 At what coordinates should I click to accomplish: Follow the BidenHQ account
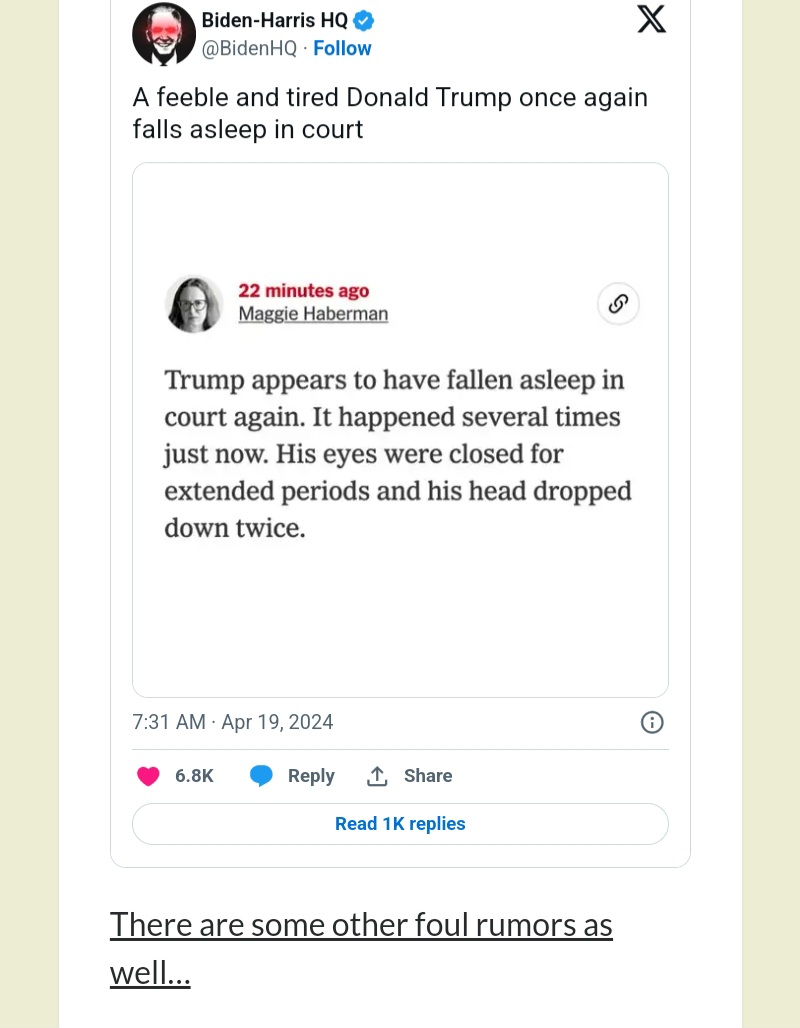342,48
